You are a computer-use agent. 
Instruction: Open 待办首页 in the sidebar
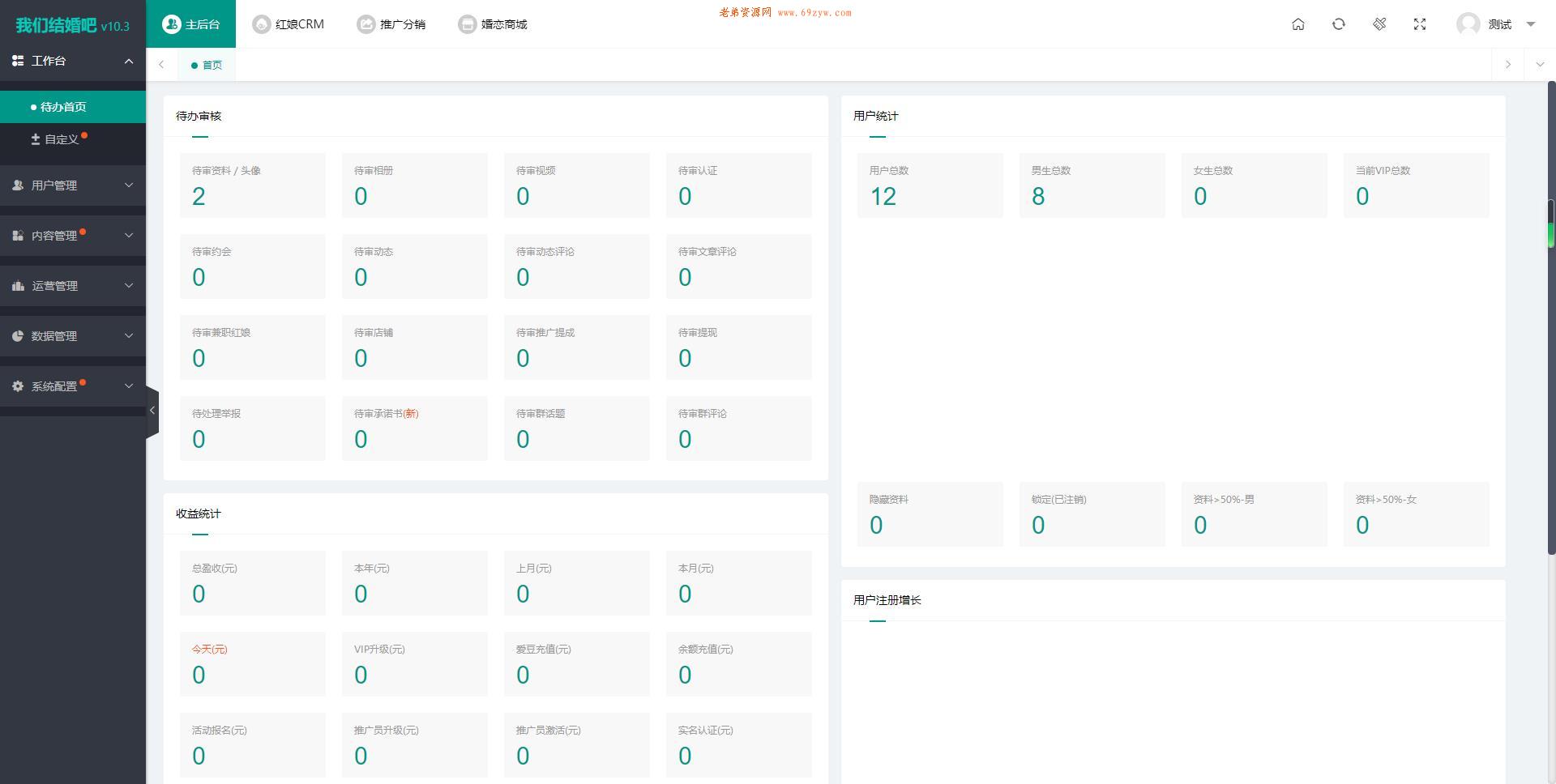point(73,107)
